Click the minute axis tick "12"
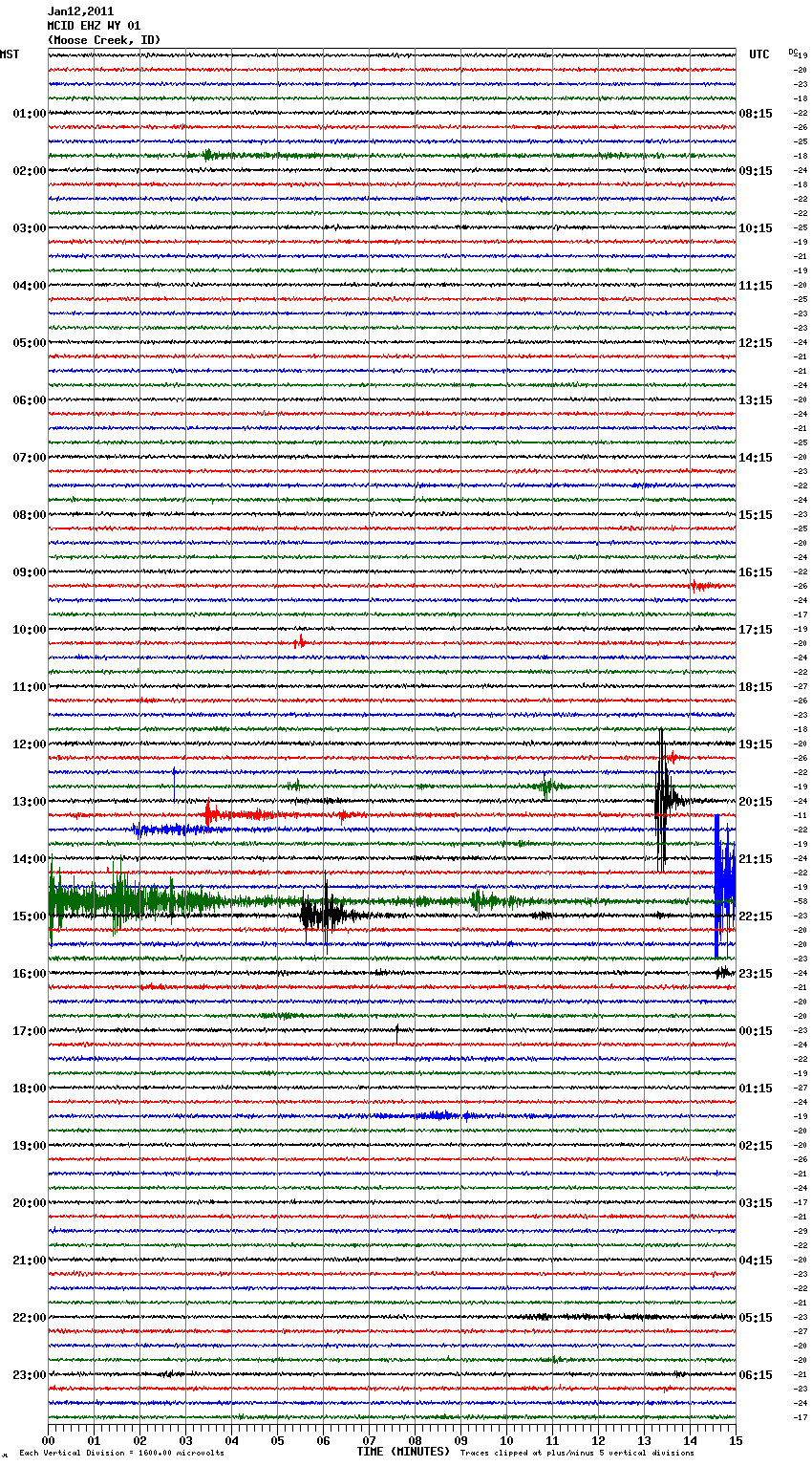Viewport: 812px width, 1466px height. click(x=598, y=1440)
